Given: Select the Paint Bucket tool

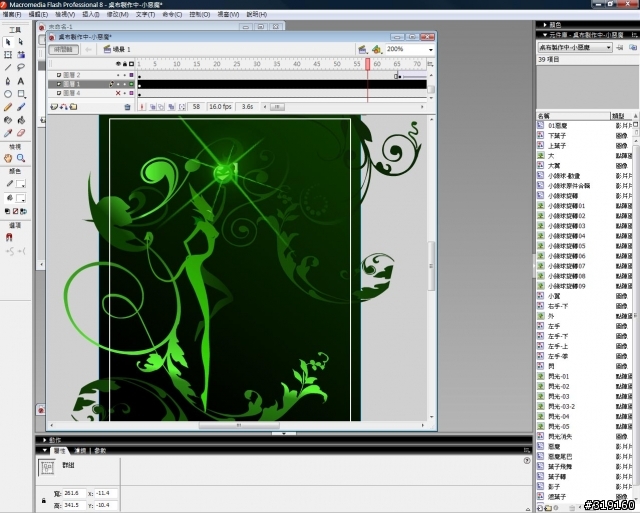Looking at the screenshot, I should point(21,120).
